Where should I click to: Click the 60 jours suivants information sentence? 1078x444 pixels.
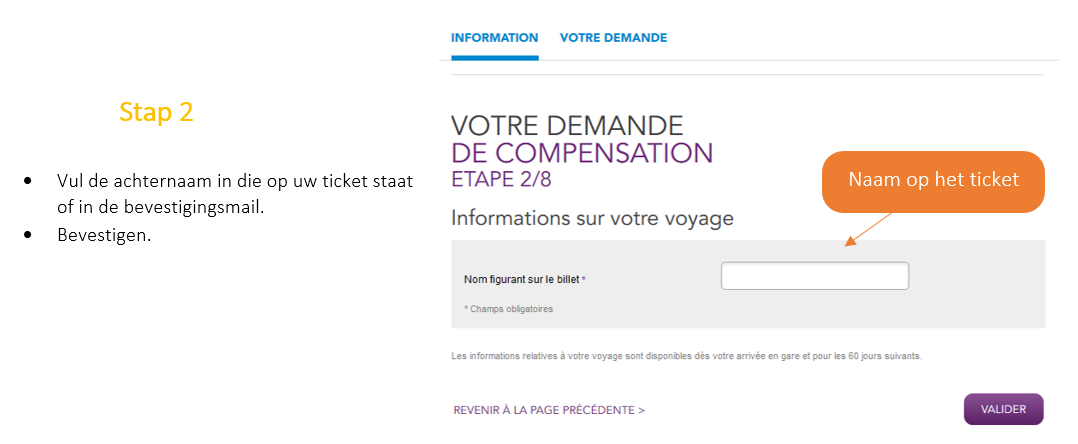click(685, 355)
